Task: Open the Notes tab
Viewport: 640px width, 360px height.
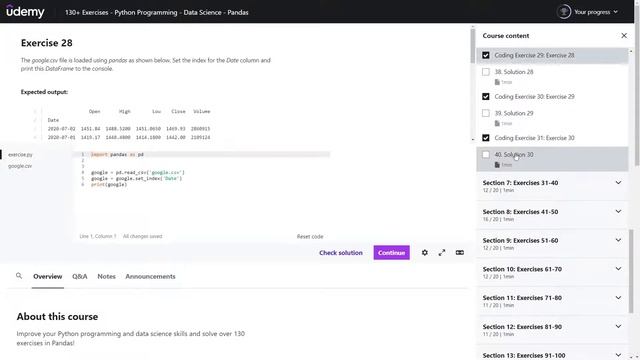Action: coord(107,276)
